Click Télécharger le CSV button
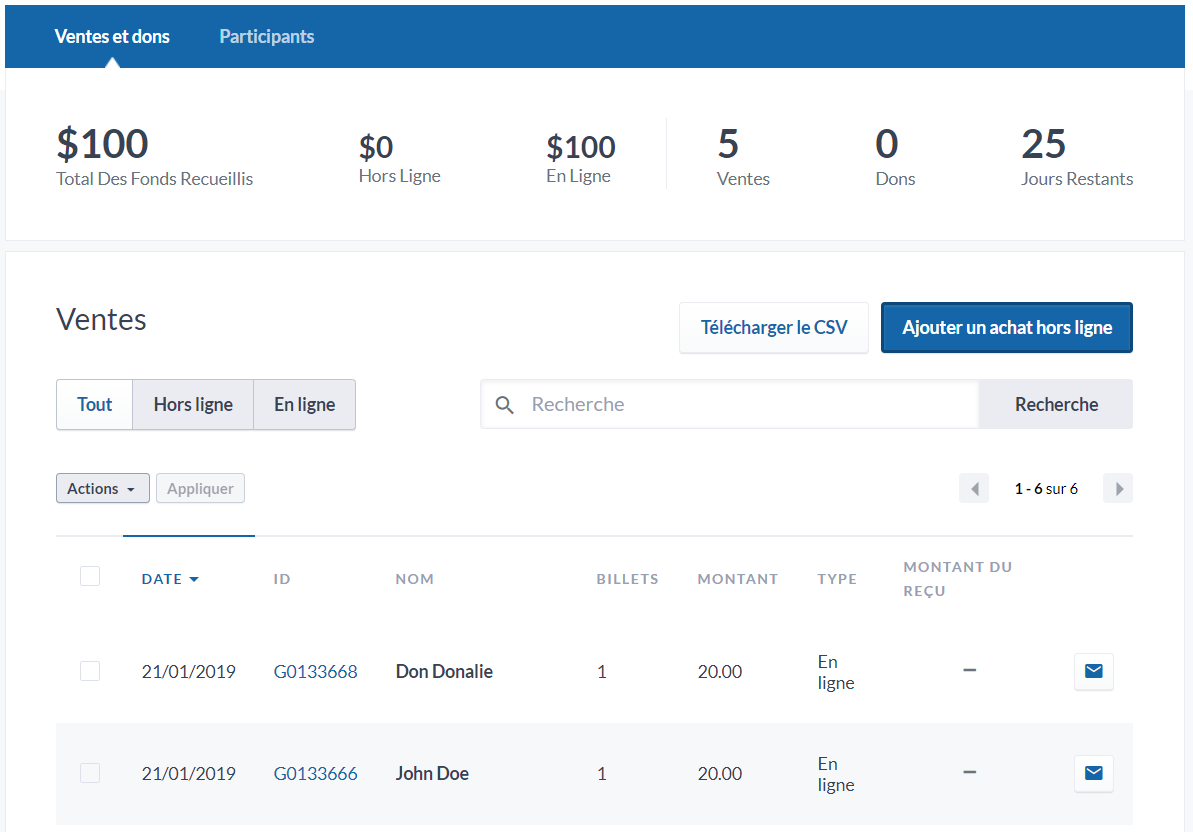Viewport: 1193px width, 832px height. pos(773,328)
